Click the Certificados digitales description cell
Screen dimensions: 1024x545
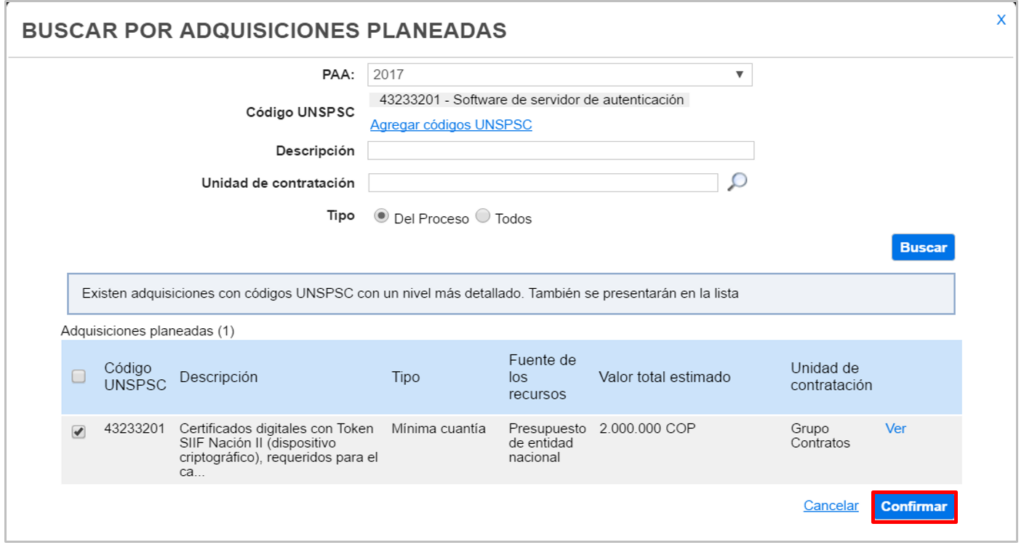click(277, 450)
